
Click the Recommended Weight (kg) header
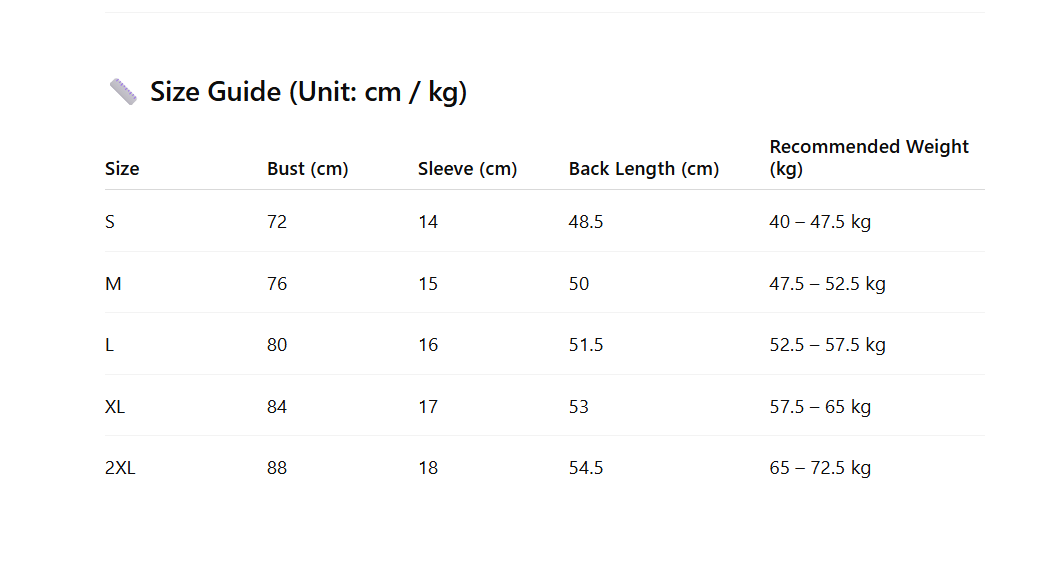pyautogui.click(x=868, y=157)
